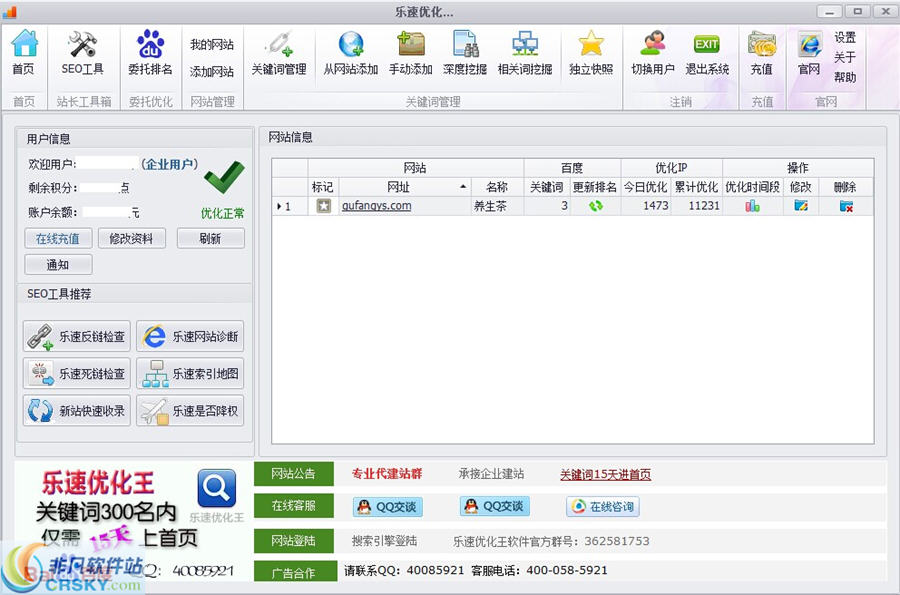Click the 刷新 button
This screenshot has height=595, width=900.
211,239
